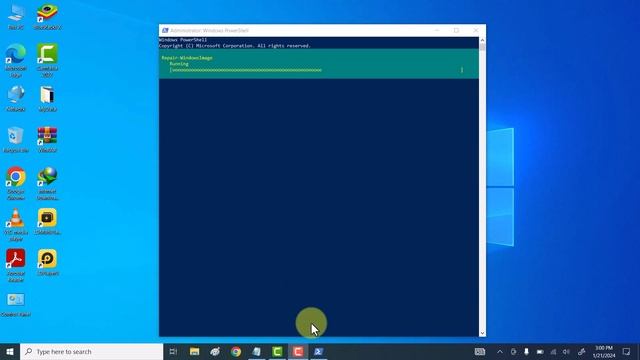Click the taskbar search box
The width and height of the screenshot is (640, 360).
pos(91,351)
